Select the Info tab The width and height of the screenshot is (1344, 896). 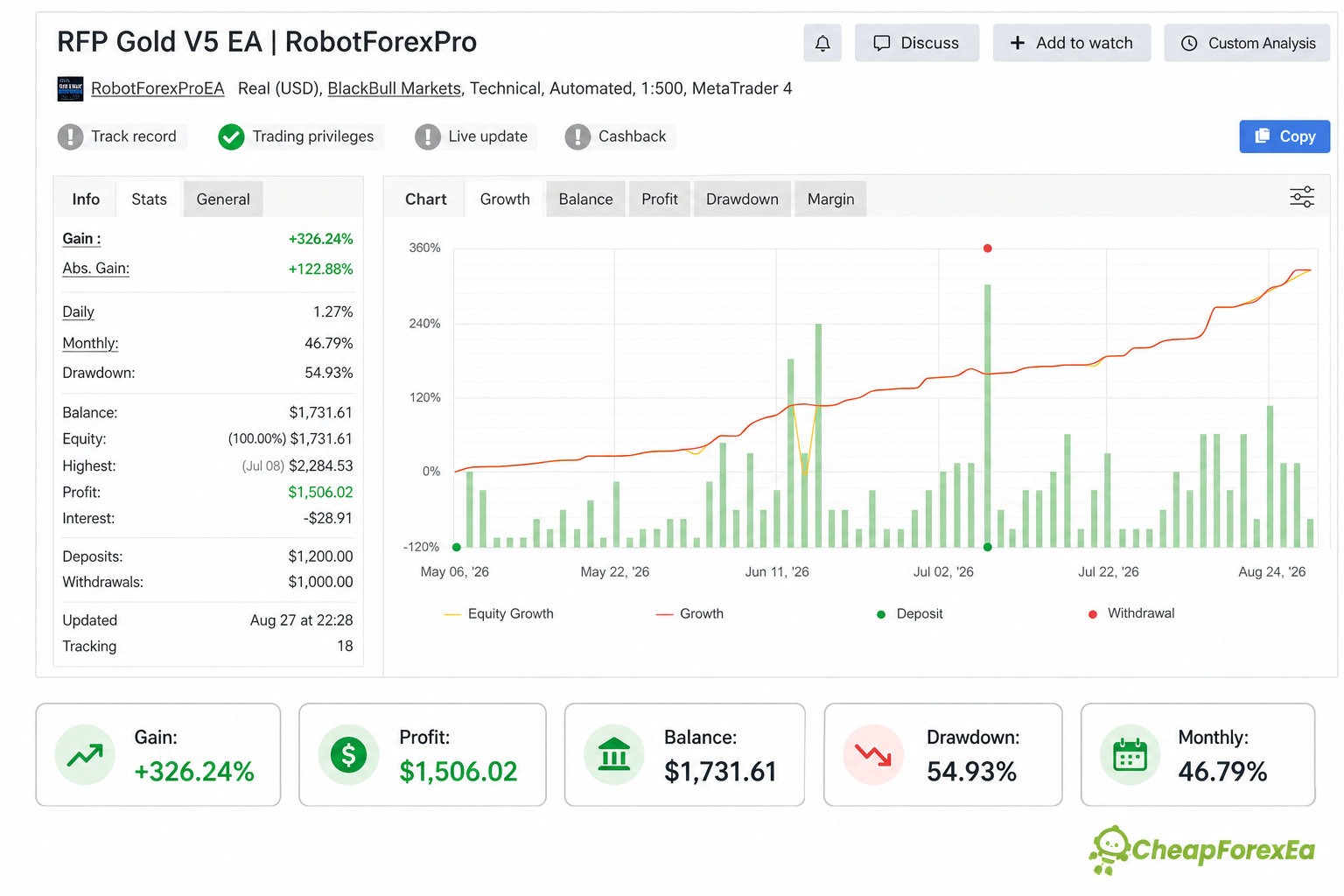[86, 199]
